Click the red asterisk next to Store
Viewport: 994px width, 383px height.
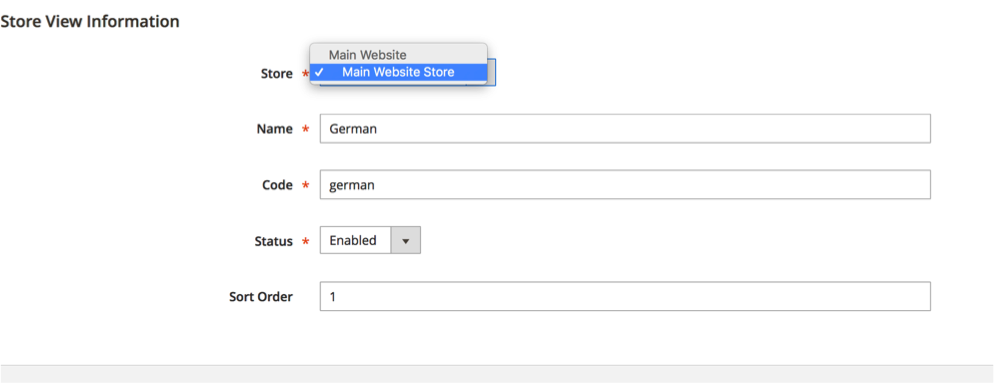click(305, 74)
